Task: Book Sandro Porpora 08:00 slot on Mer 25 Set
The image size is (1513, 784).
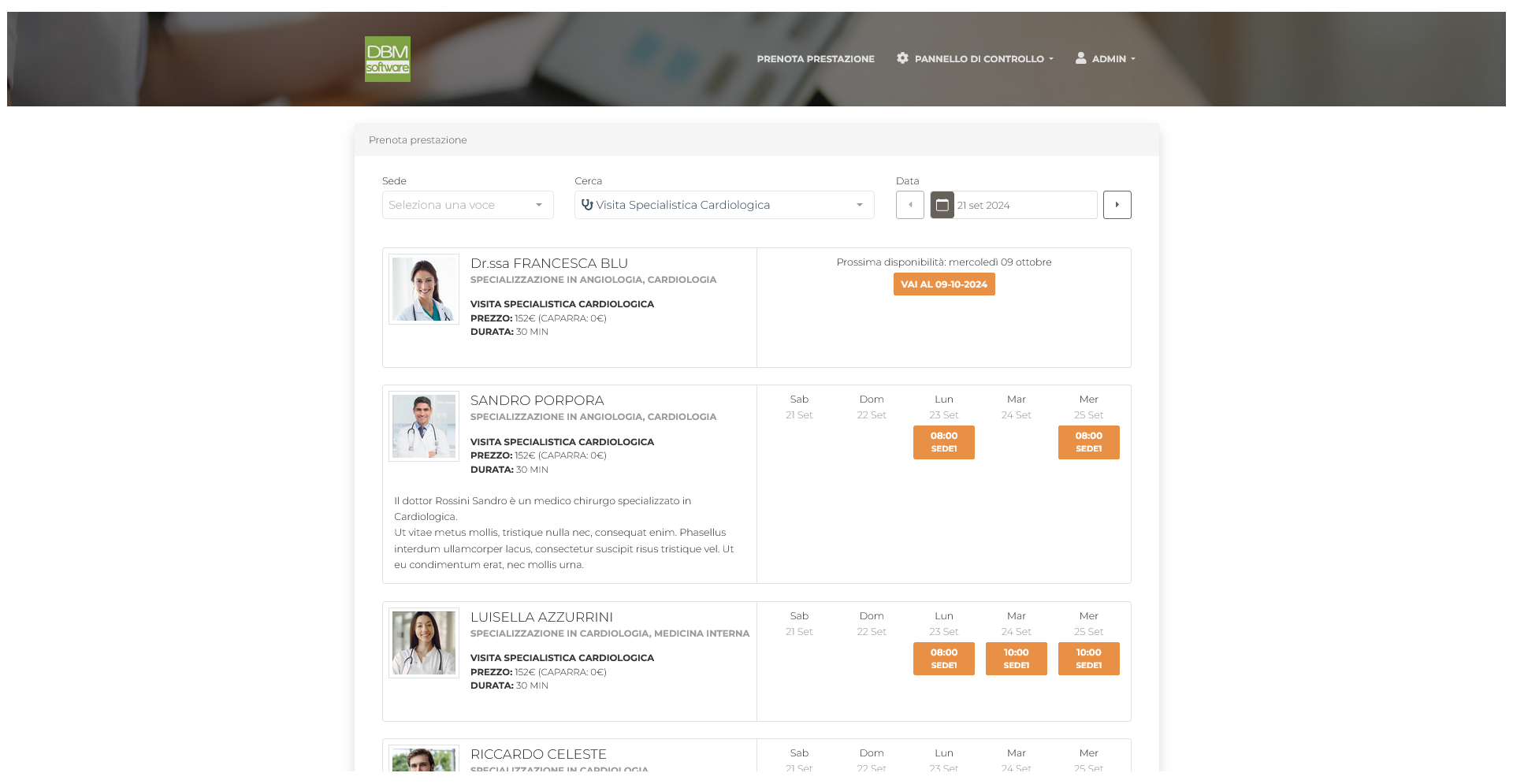Action: tap(1089, 442)
